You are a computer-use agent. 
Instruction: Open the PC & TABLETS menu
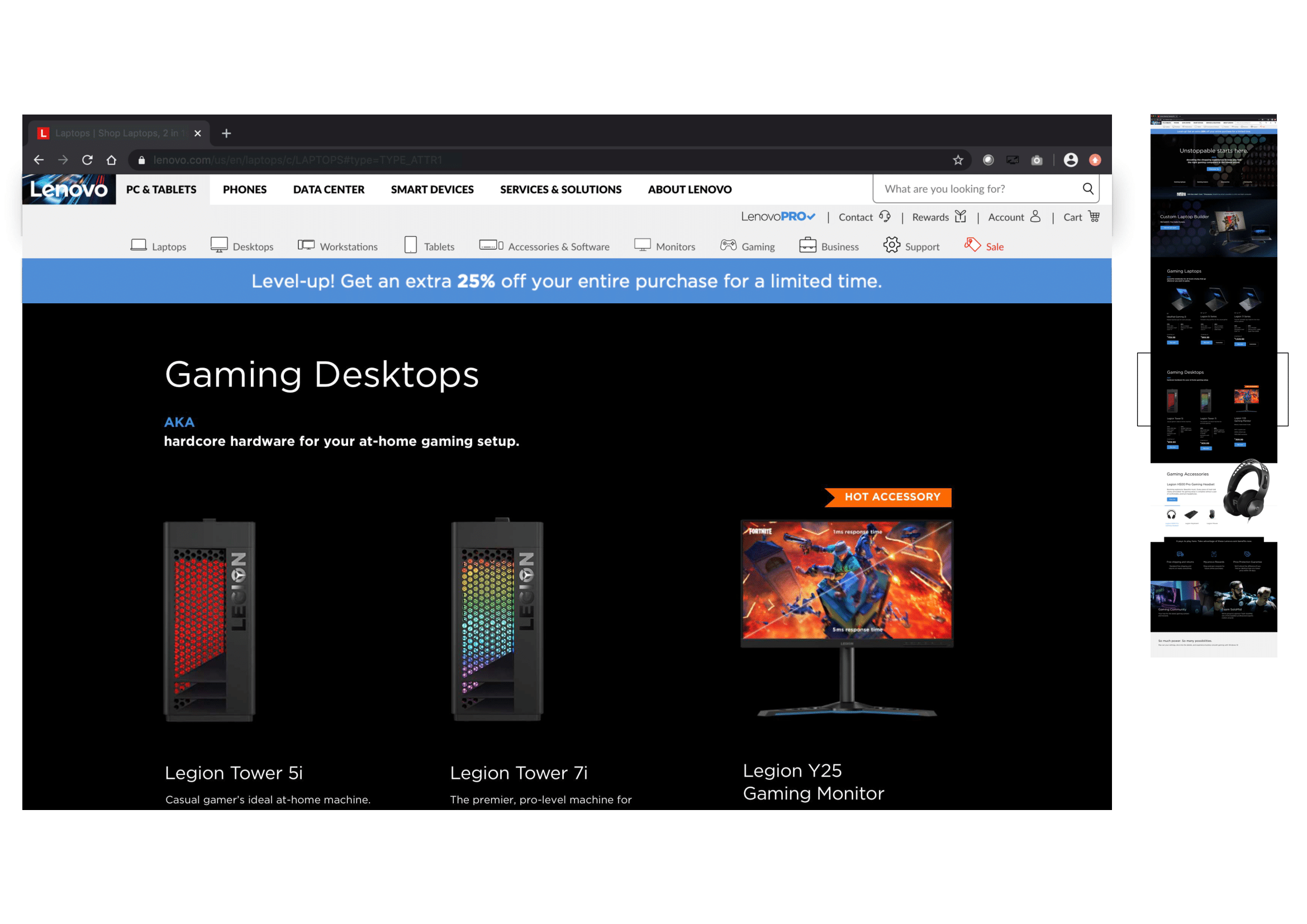161,189
